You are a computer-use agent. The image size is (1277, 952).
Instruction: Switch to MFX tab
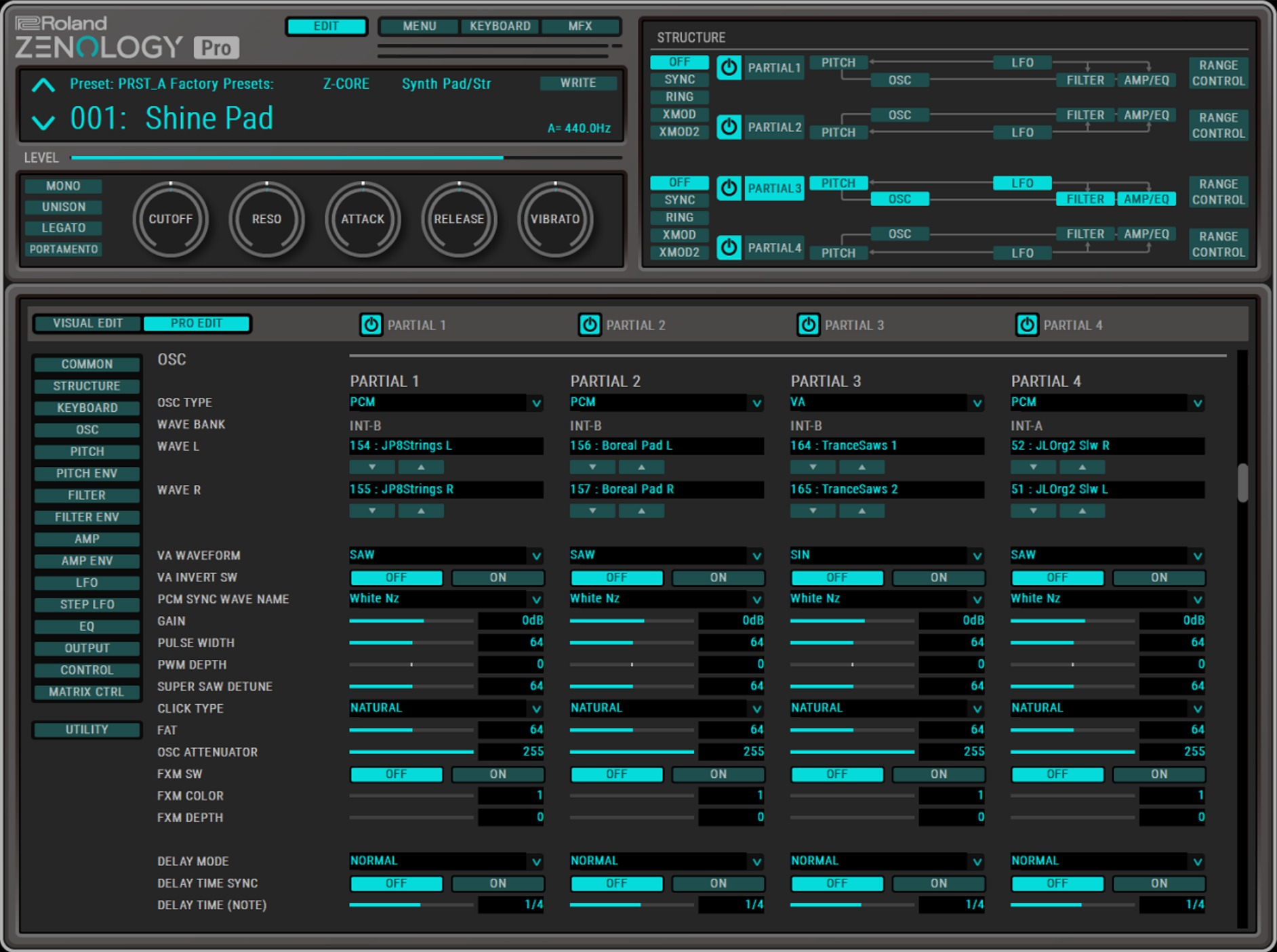pos(580,26)
